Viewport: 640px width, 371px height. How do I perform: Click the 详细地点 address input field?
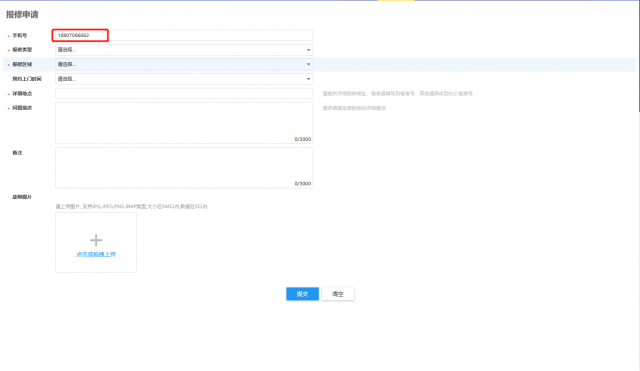pos(184,93)
